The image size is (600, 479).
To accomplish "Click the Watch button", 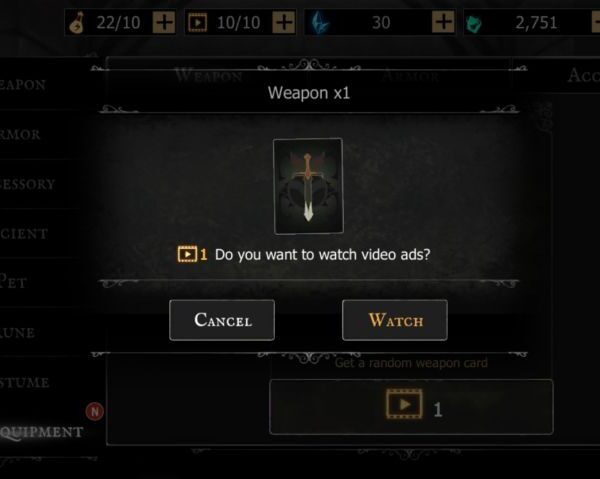I will tap(395, 320).
